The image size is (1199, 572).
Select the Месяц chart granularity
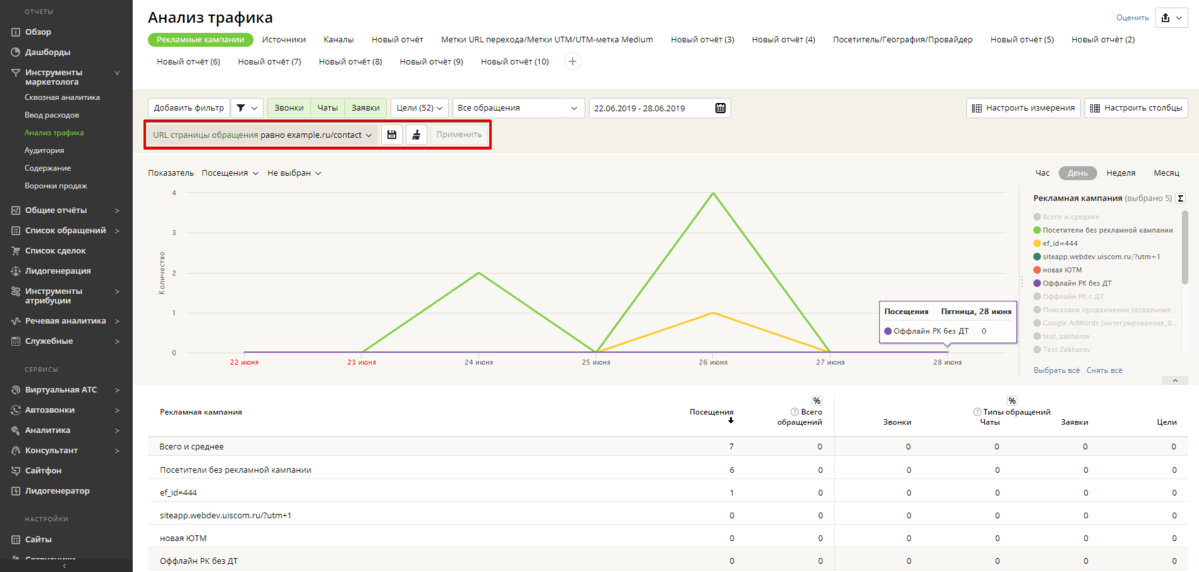pyautogui.click(x=1166, y=174)
